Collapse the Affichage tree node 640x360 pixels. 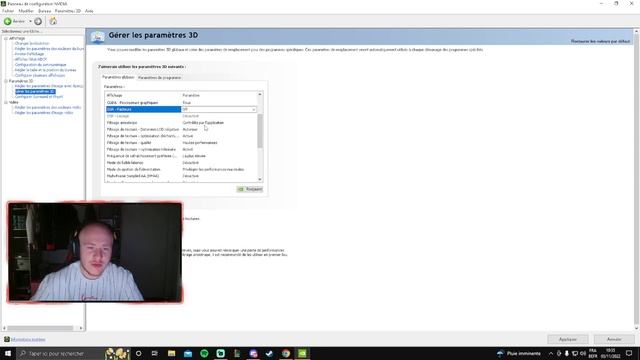6,38
